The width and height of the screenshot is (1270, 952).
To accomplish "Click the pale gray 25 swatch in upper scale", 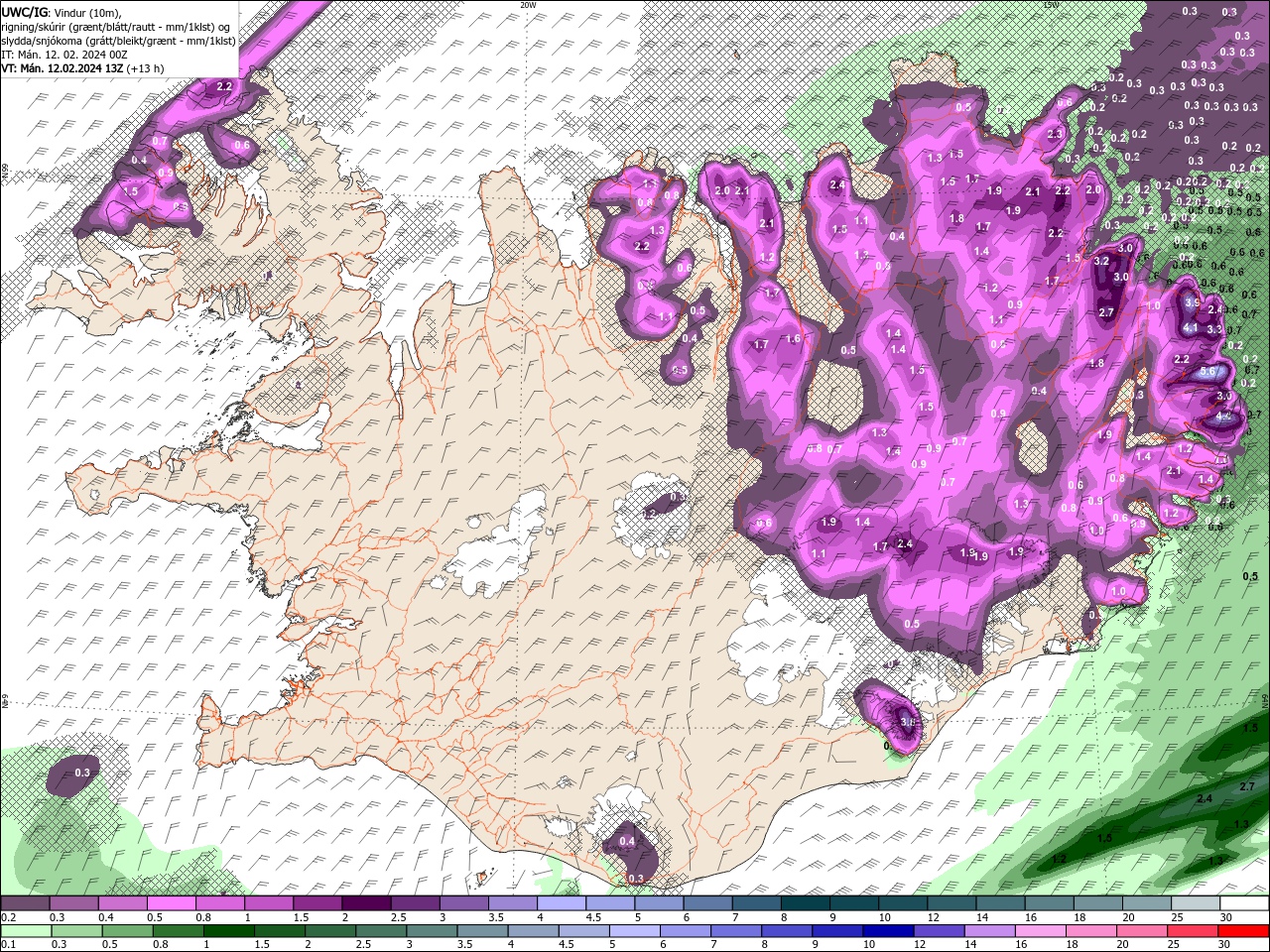I will pos(1196,903).
